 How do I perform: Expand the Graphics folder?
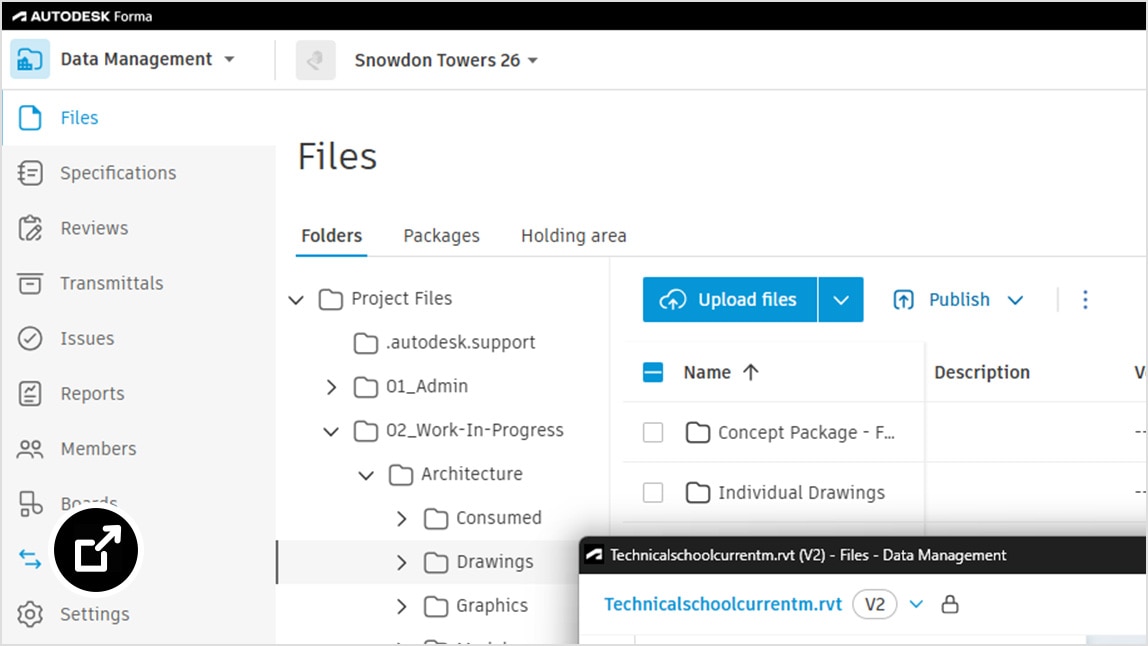401,606
